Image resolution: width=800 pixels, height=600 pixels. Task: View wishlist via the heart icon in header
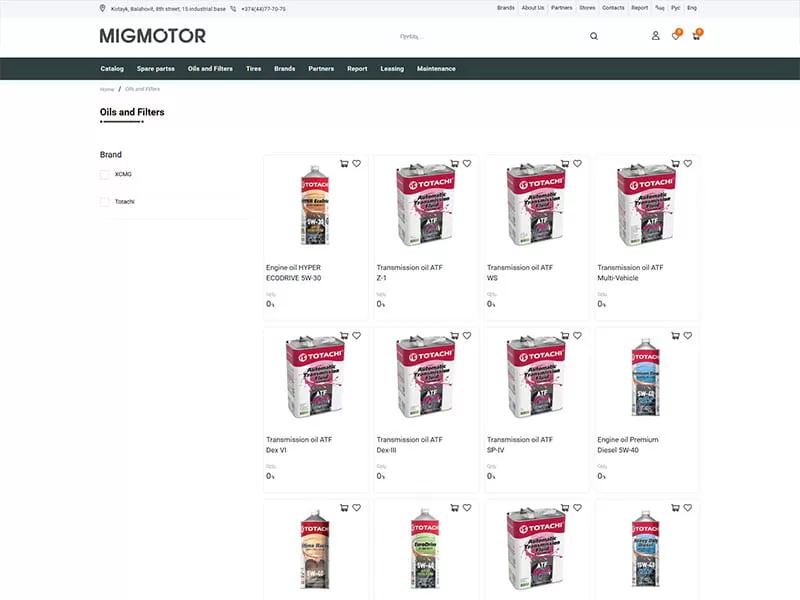[677, 35]
